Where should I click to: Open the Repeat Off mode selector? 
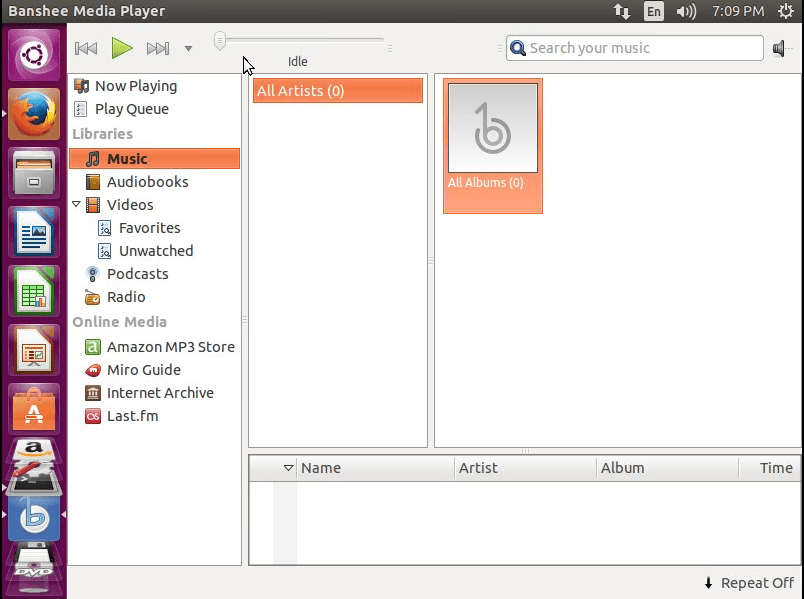tap(750, 583)
